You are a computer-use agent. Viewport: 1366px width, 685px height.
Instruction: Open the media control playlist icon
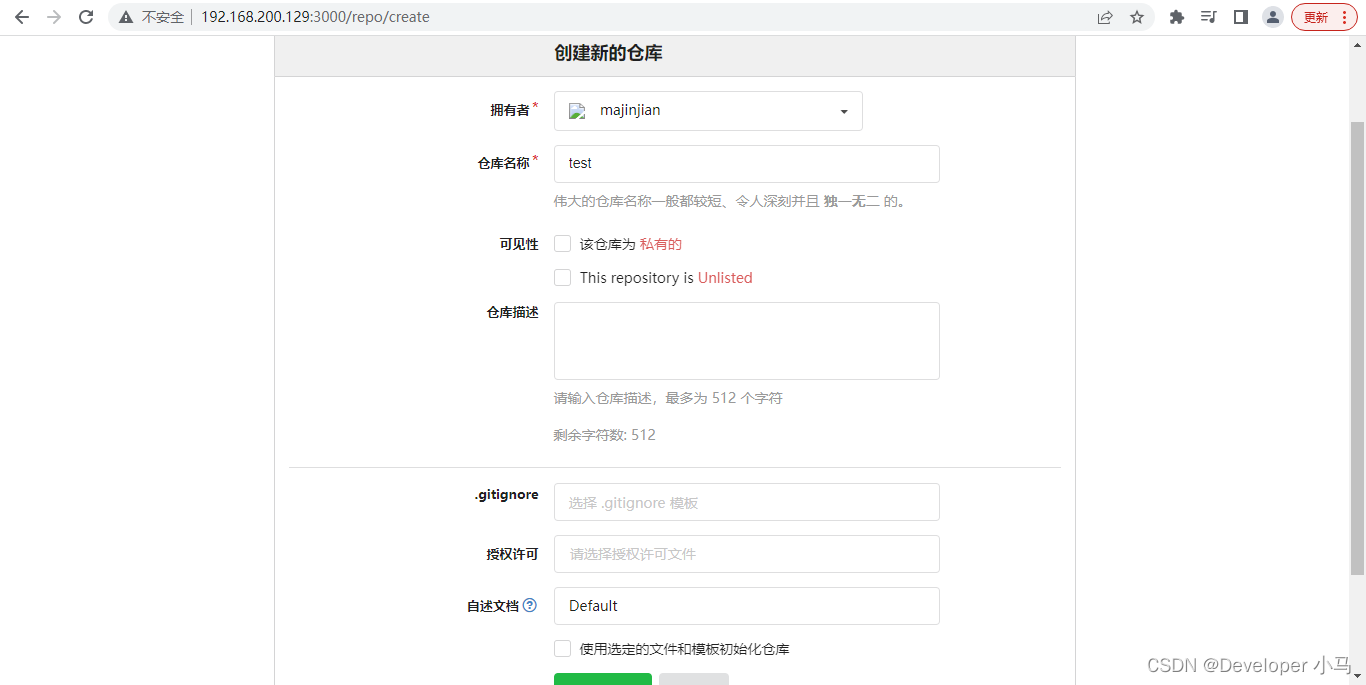point(1209,17)
